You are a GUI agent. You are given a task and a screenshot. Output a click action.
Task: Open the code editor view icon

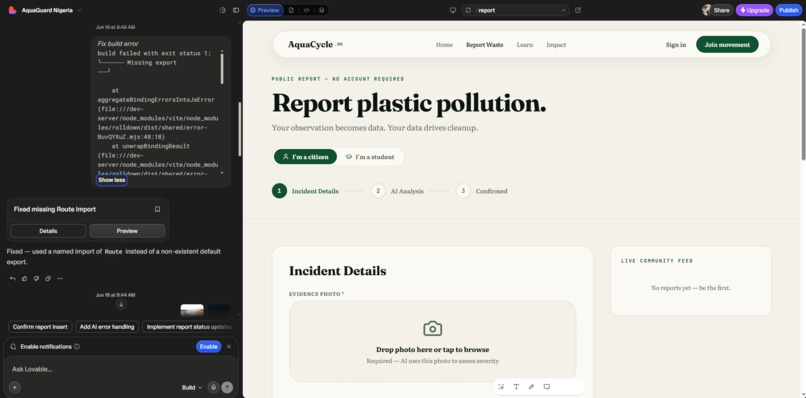point(306,10)
